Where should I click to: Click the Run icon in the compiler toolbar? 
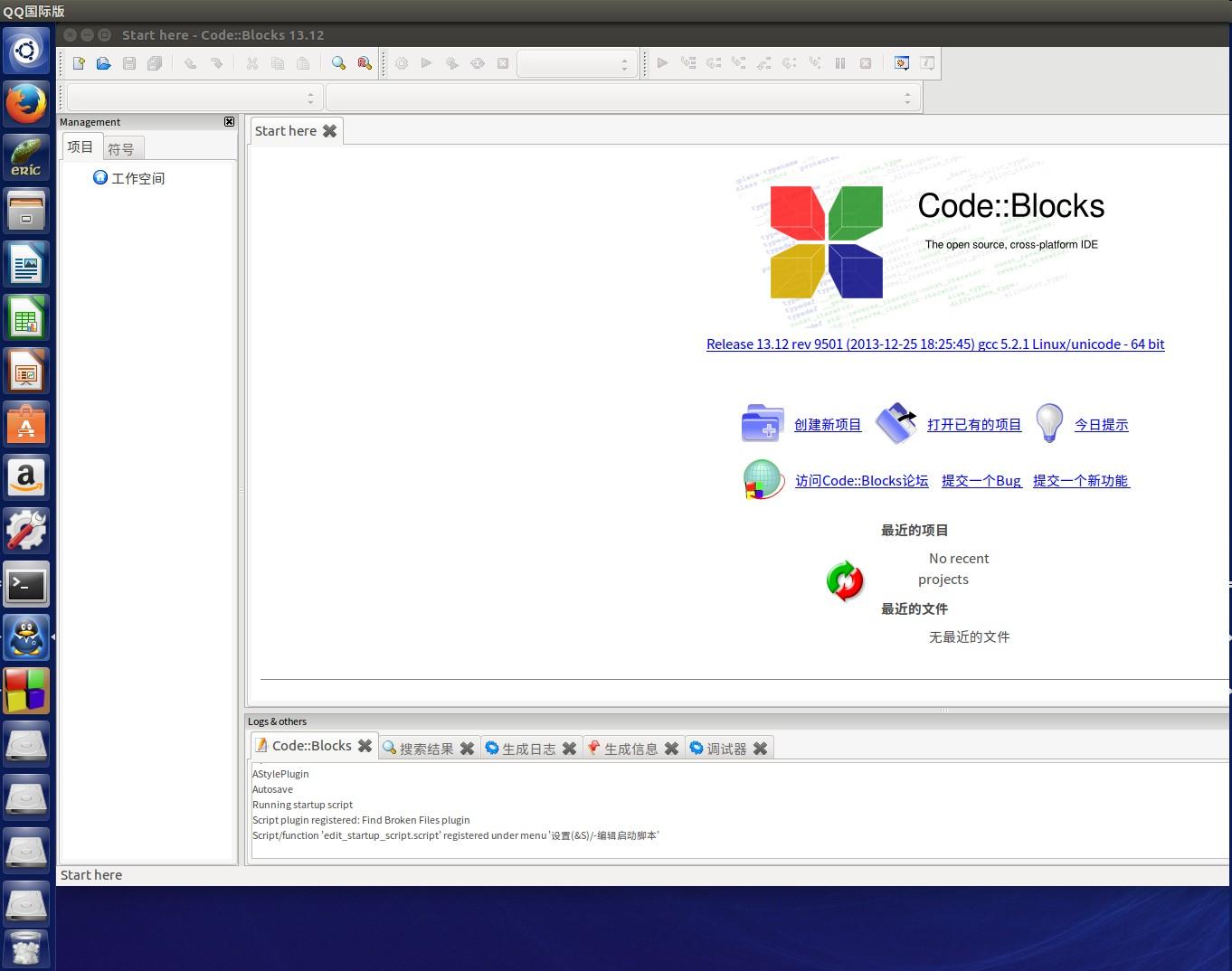tap(427, 63)
